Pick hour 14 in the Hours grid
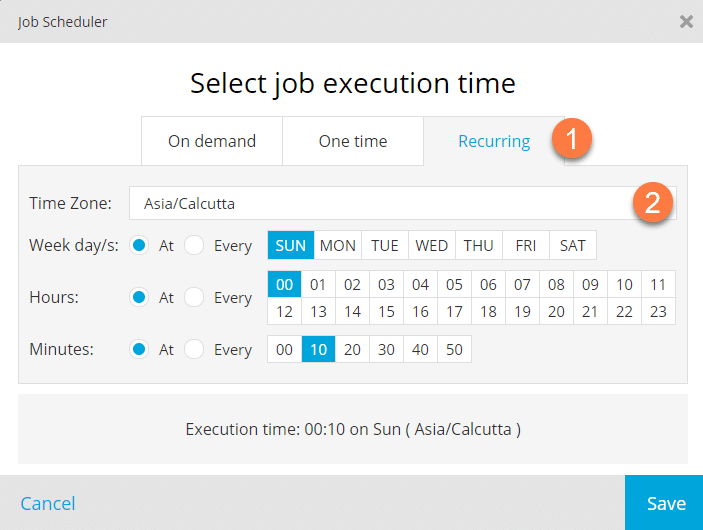This screenshot has width=703, height=530. 352,311
